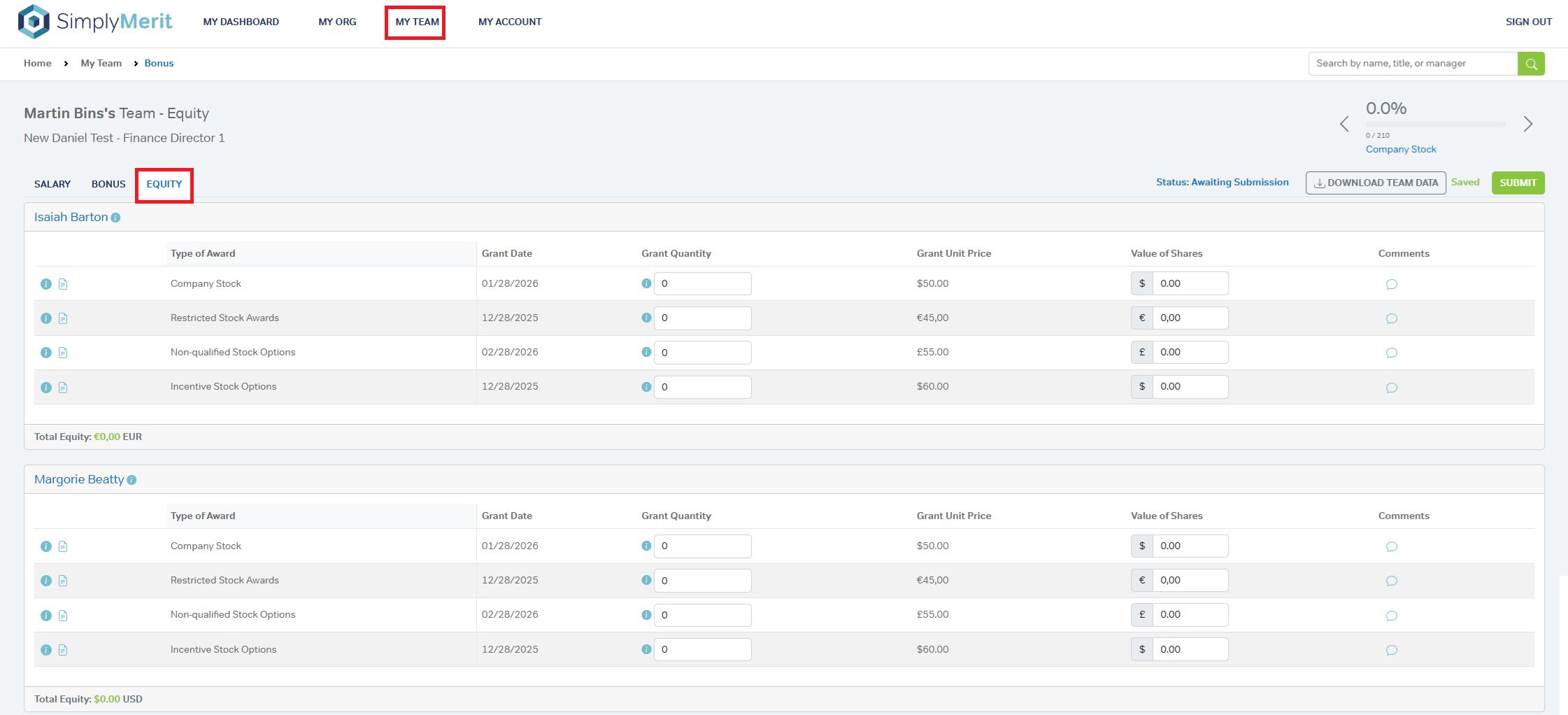The height and width of the screenshot is (715, 1568).
Task: Open info icon beside Isaiah Barton's name
Action: point(116,218)
